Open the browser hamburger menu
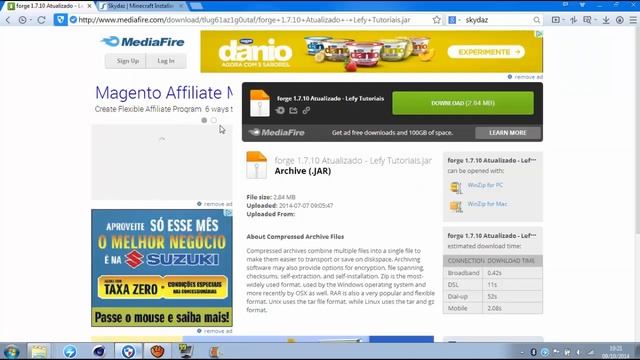 pos(633,20)
